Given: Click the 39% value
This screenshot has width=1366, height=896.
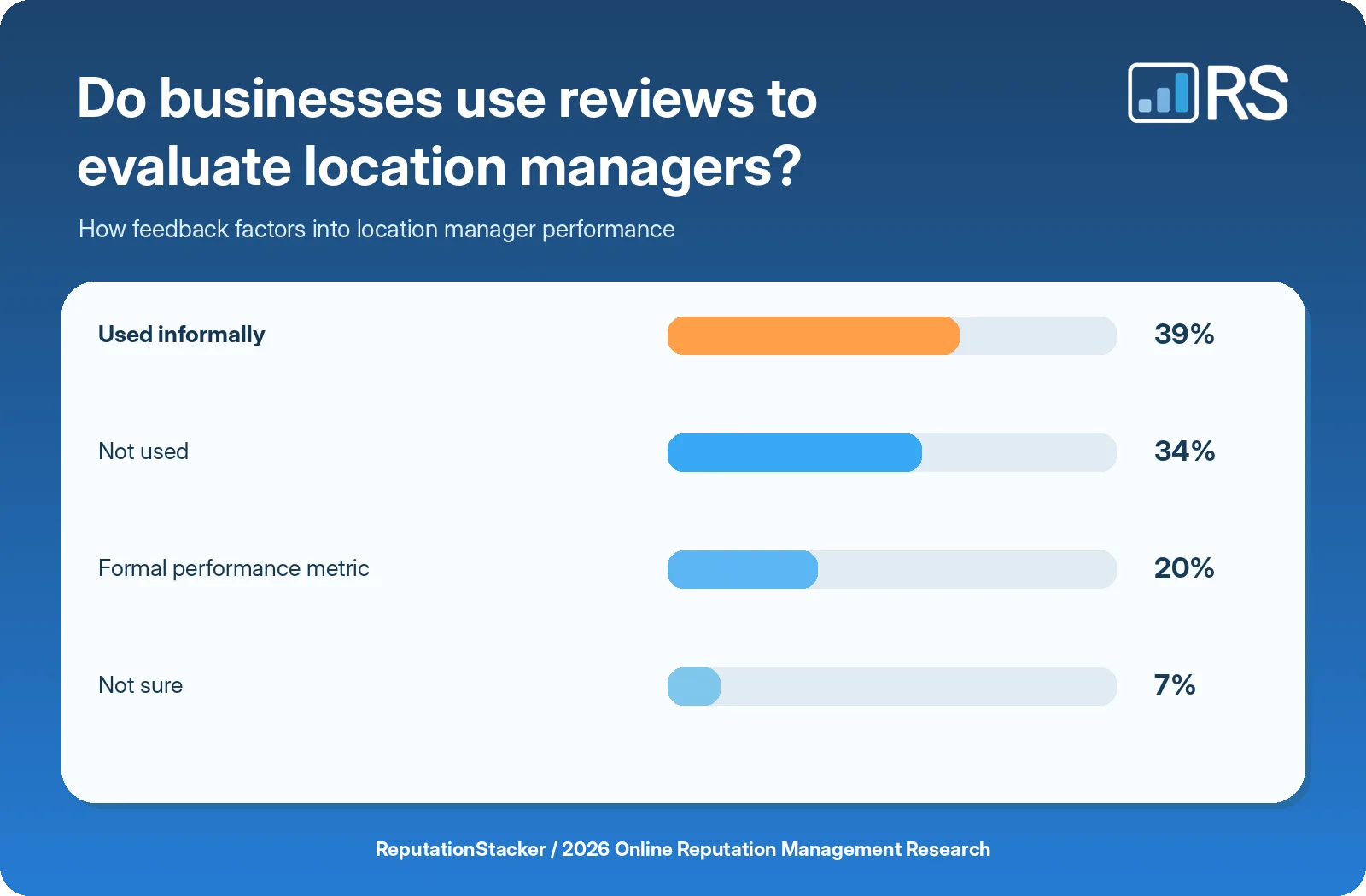Looking at the screenshot, I should point(1184,334).
